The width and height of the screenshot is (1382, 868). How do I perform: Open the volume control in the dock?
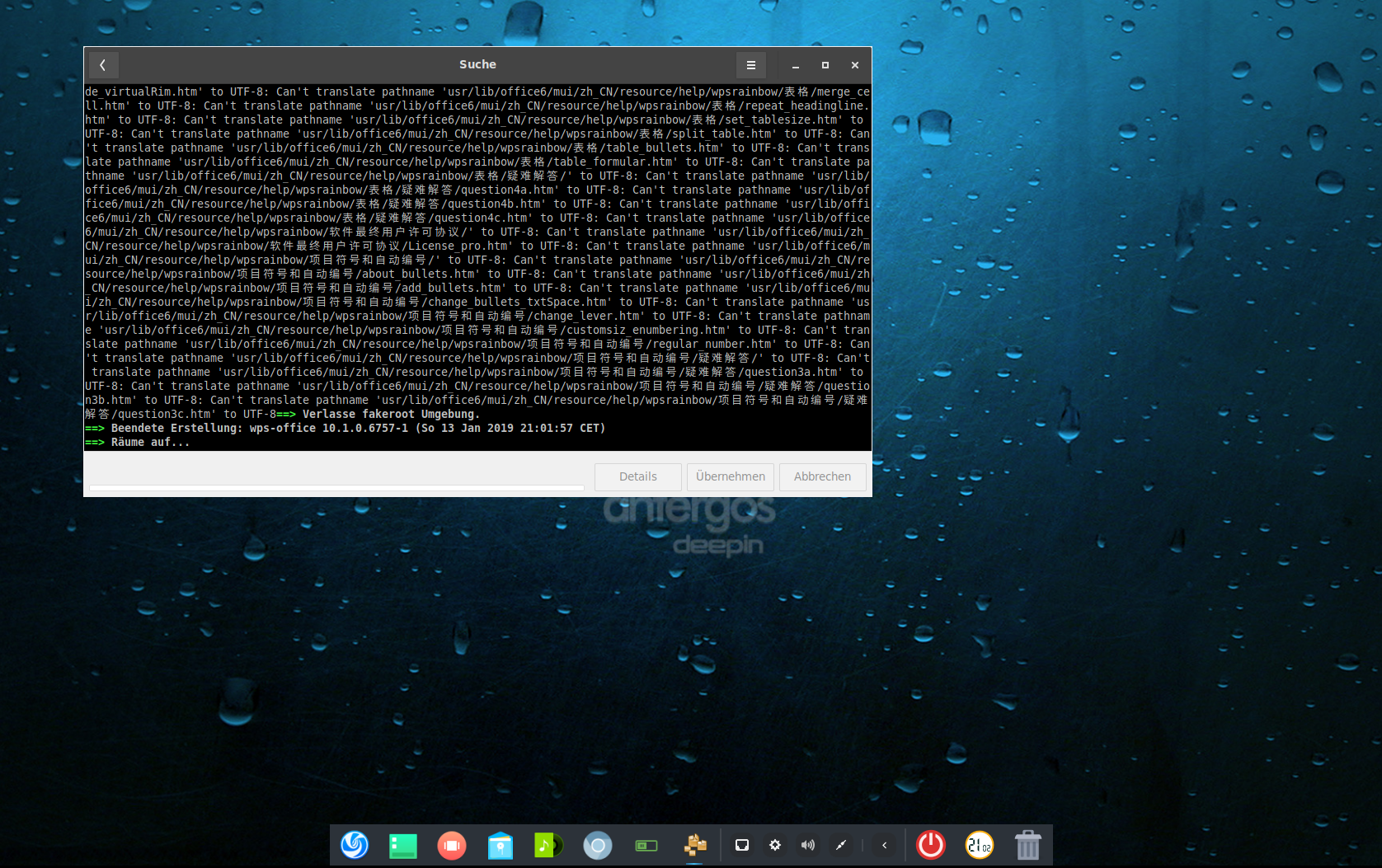pyautogui.click(x=807, y=845)
